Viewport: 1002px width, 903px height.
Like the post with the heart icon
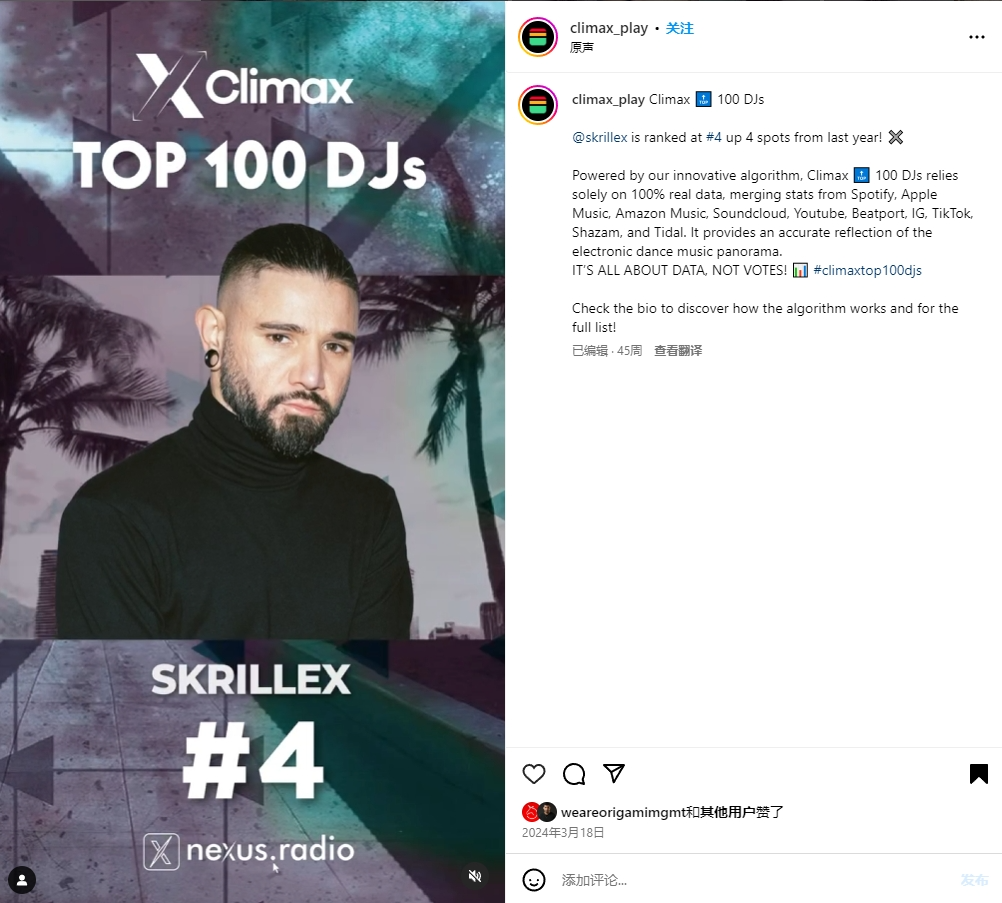[x=534, y=774]
